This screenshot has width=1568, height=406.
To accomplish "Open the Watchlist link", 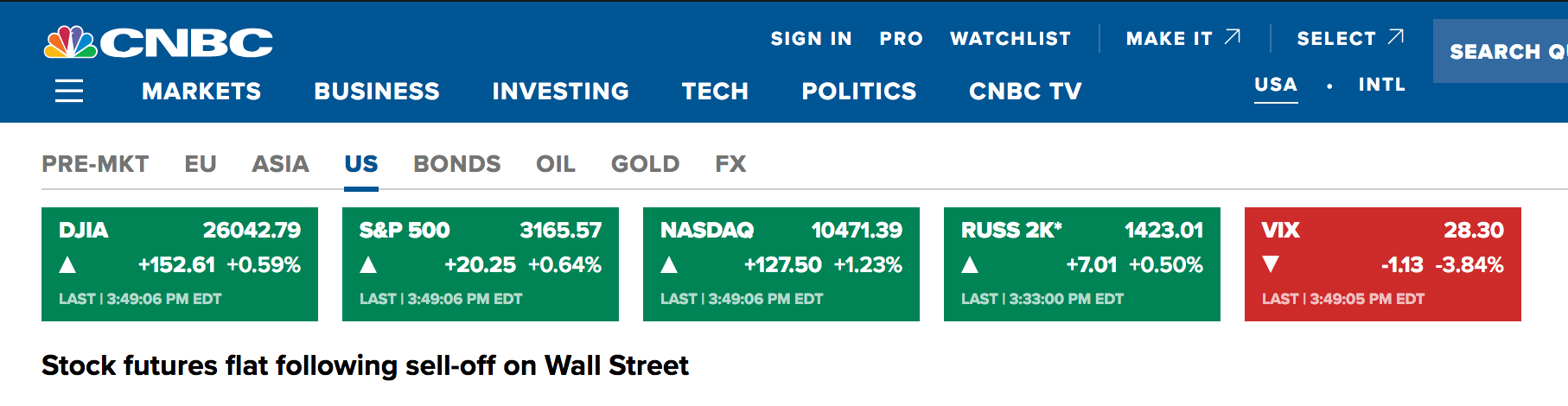I will (1010, 39).
